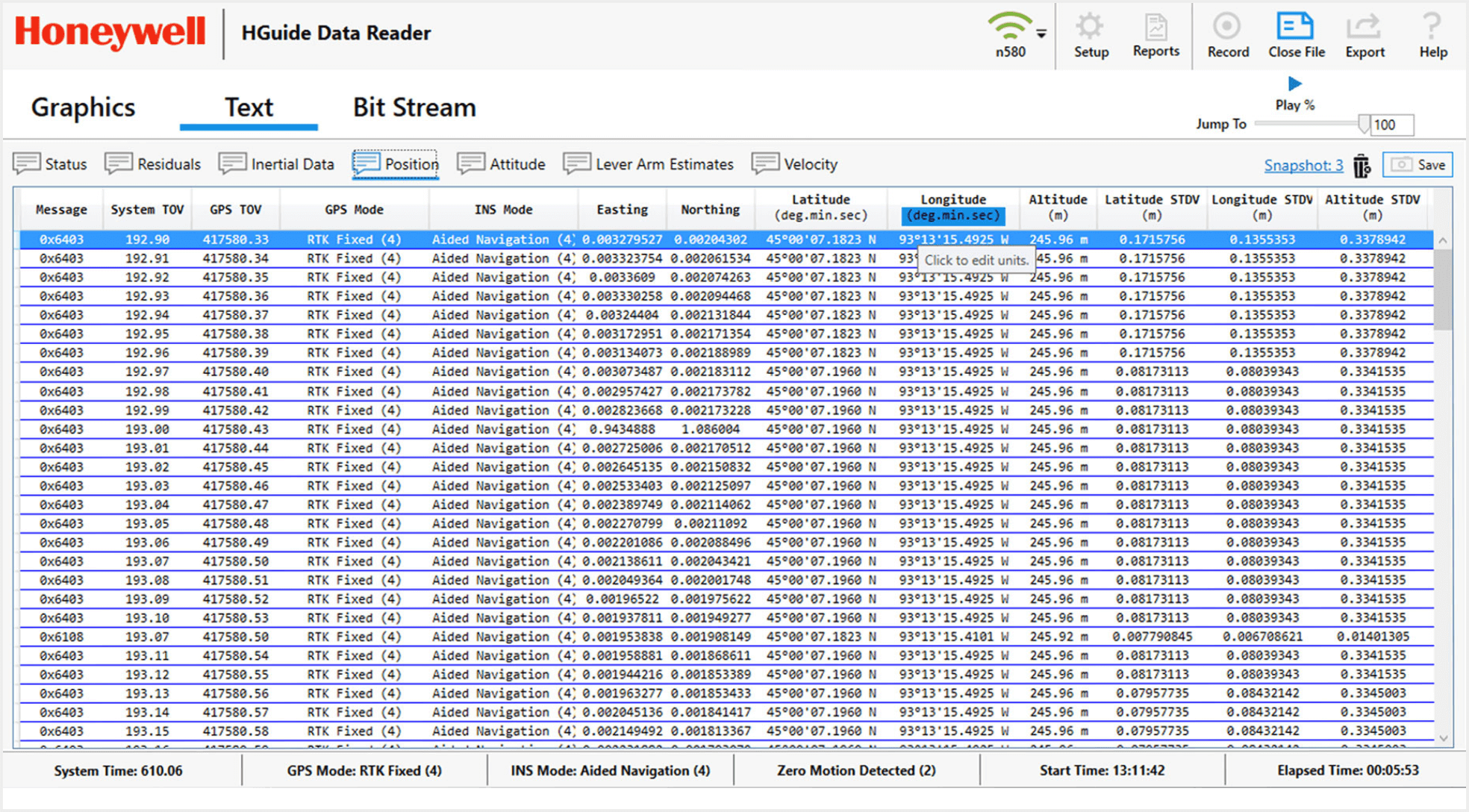Click the Latitude STDV value 0.007790845

[x=1152, y=637]
